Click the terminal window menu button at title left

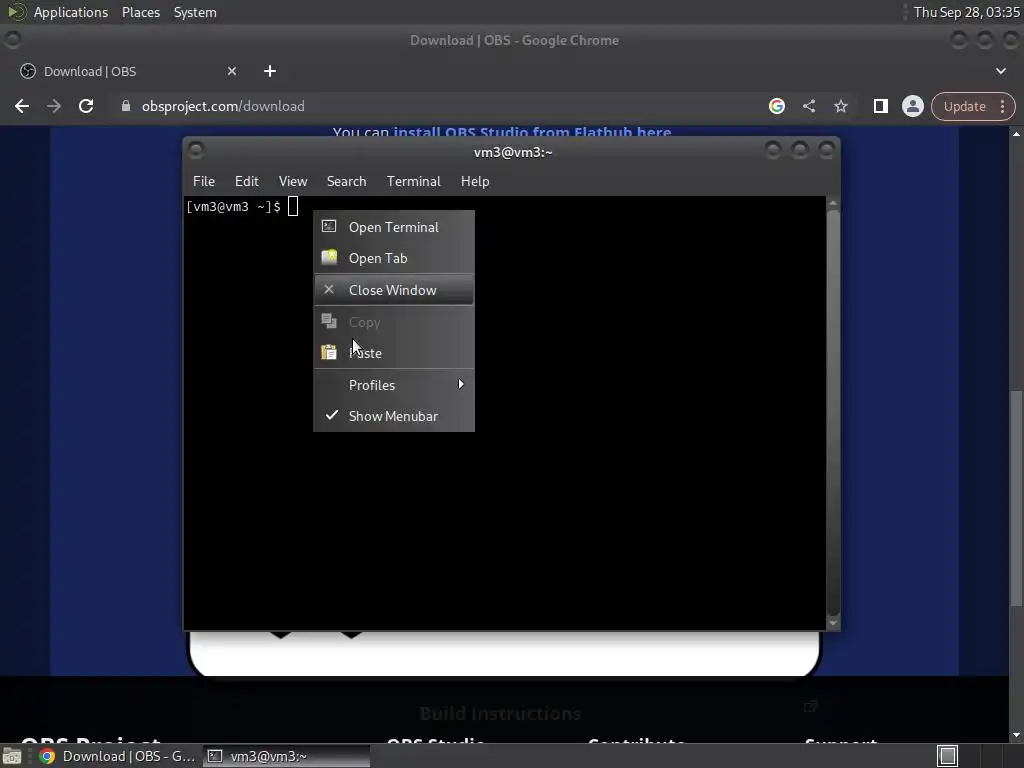196,151
